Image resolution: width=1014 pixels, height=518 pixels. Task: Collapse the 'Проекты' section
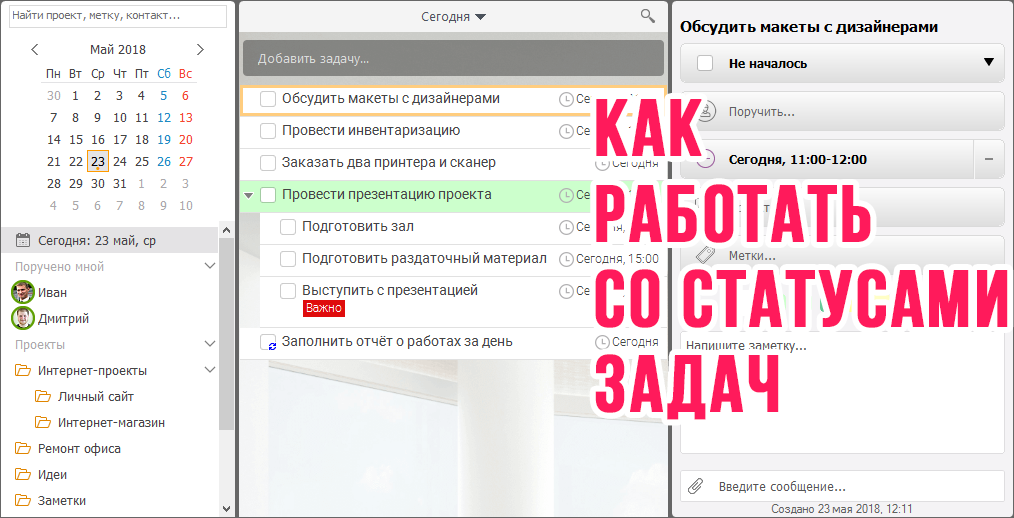210,343
